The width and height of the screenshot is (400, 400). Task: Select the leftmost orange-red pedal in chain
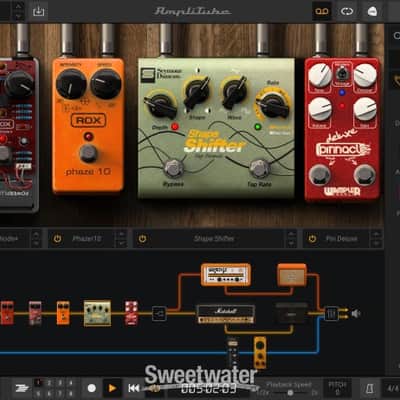(7, 313)
